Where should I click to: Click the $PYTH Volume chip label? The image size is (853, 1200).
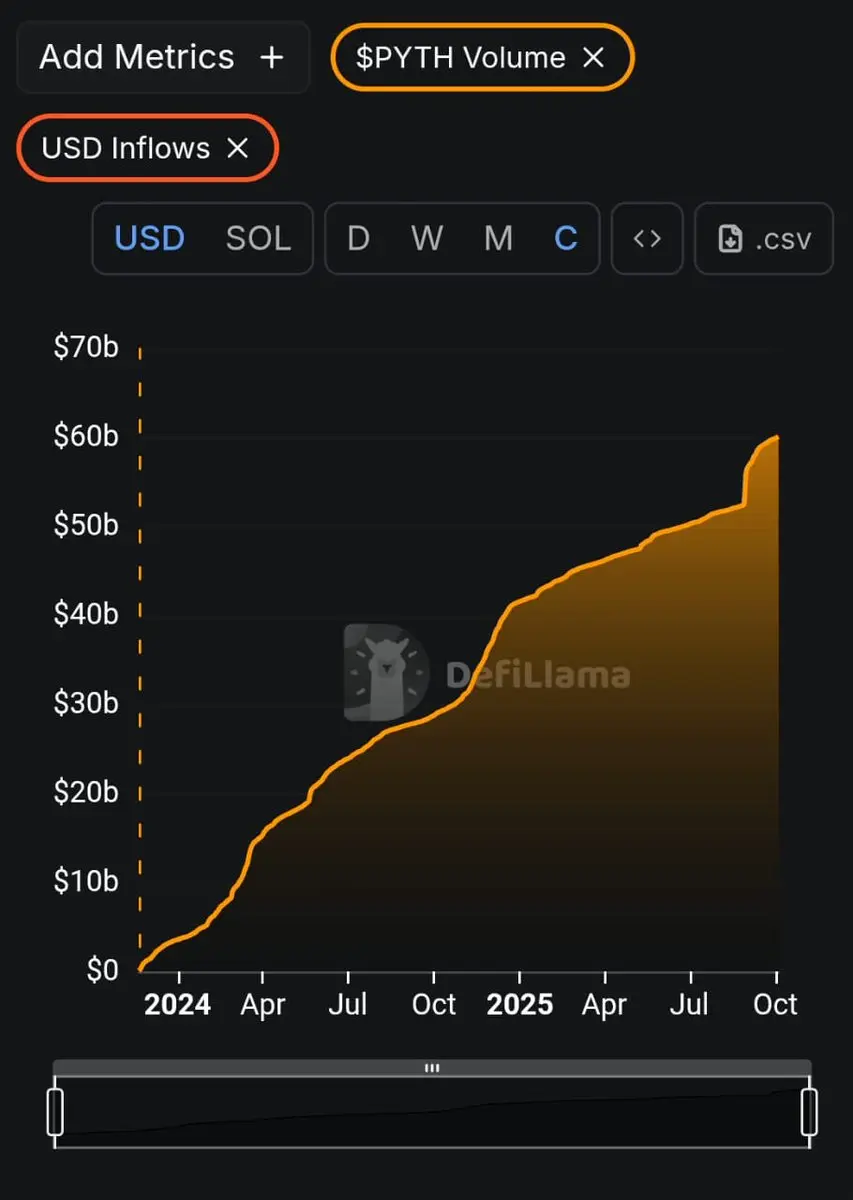pyautogui.click(x=460, y=58)
